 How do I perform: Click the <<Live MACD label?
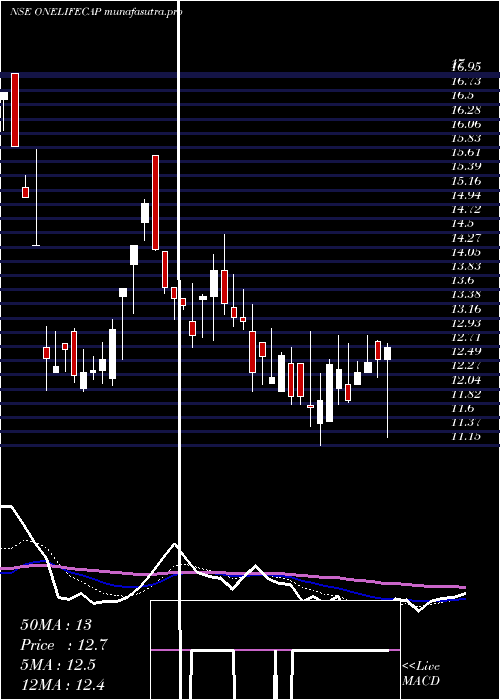pyautogui.click(x=421, y=674)
